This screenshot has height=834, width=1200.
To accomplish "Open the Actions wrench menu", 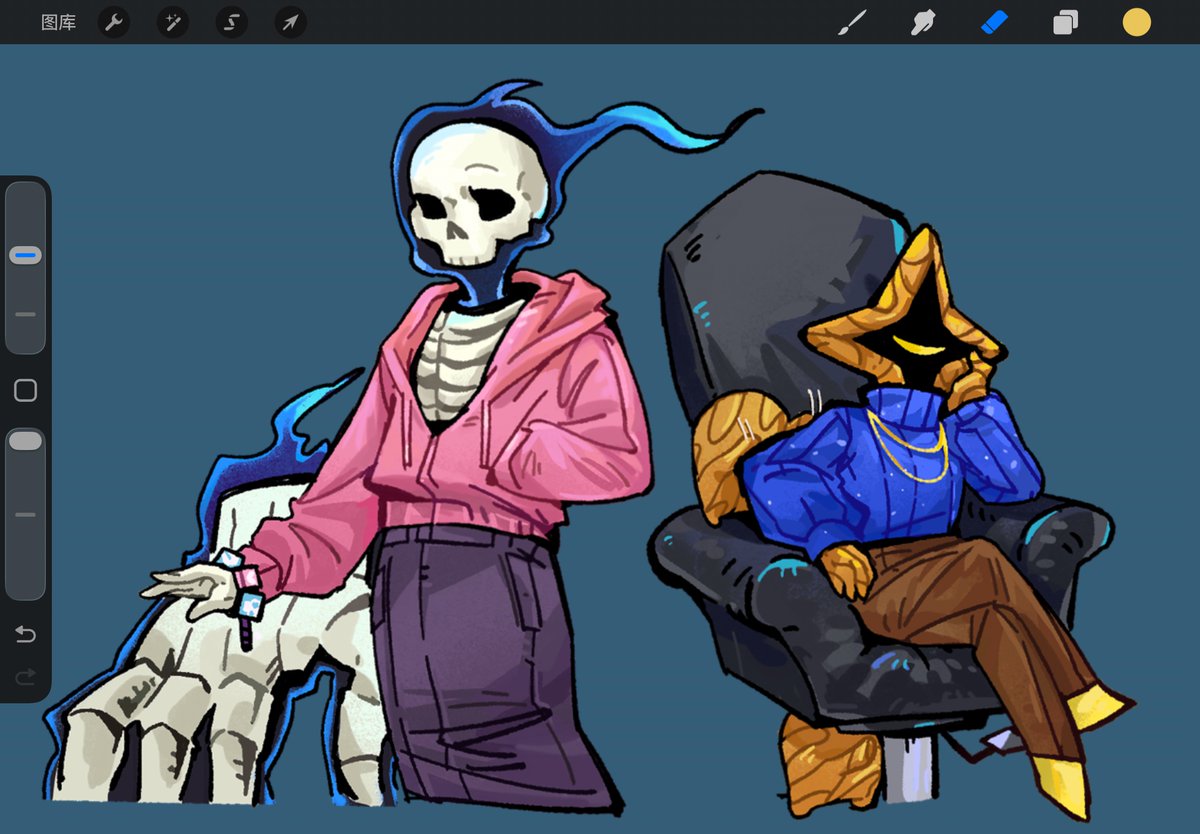I will pos(114,22).
